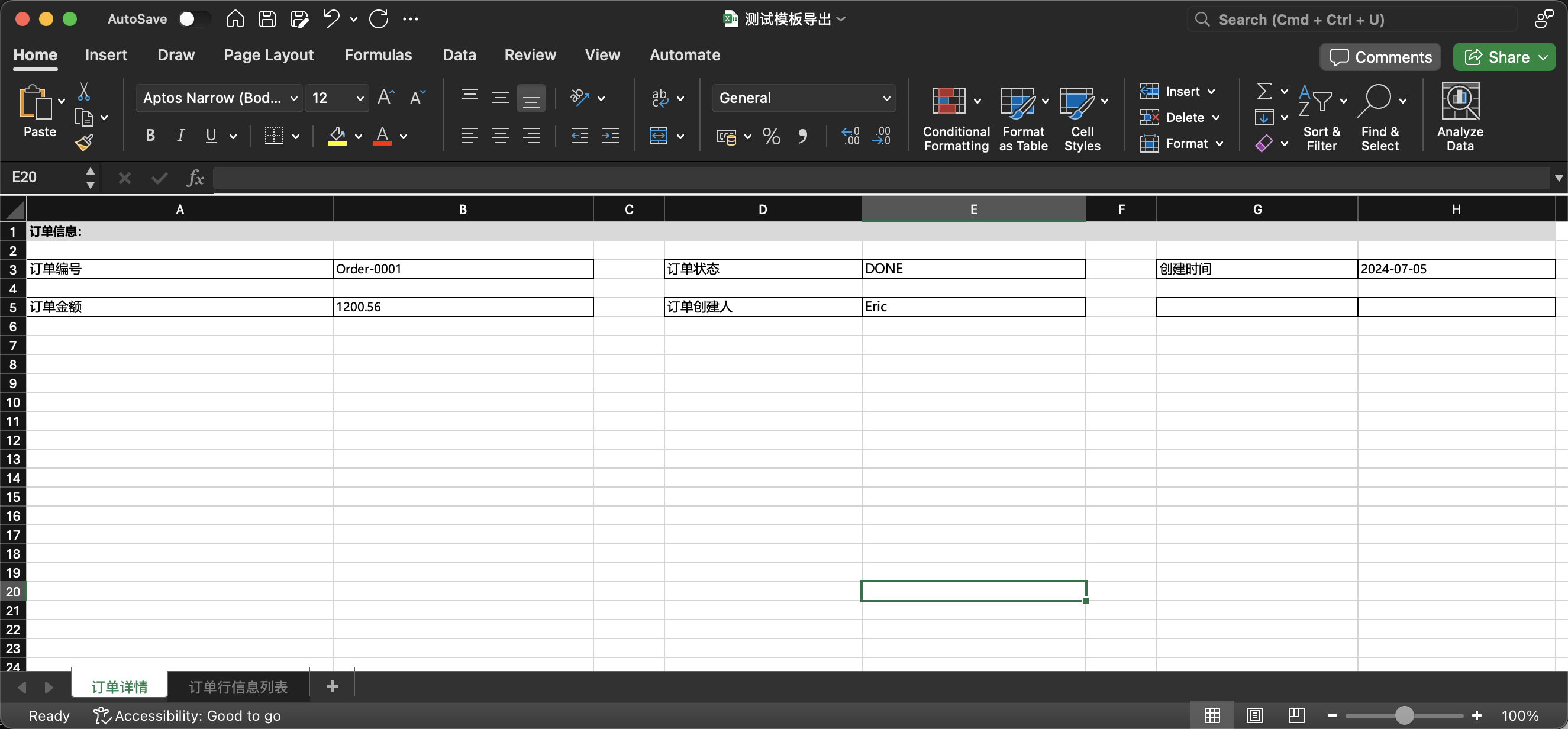The image size is (1568, 729).
Task: Open the Share dropdown arrow
Action: point(1543,57)
